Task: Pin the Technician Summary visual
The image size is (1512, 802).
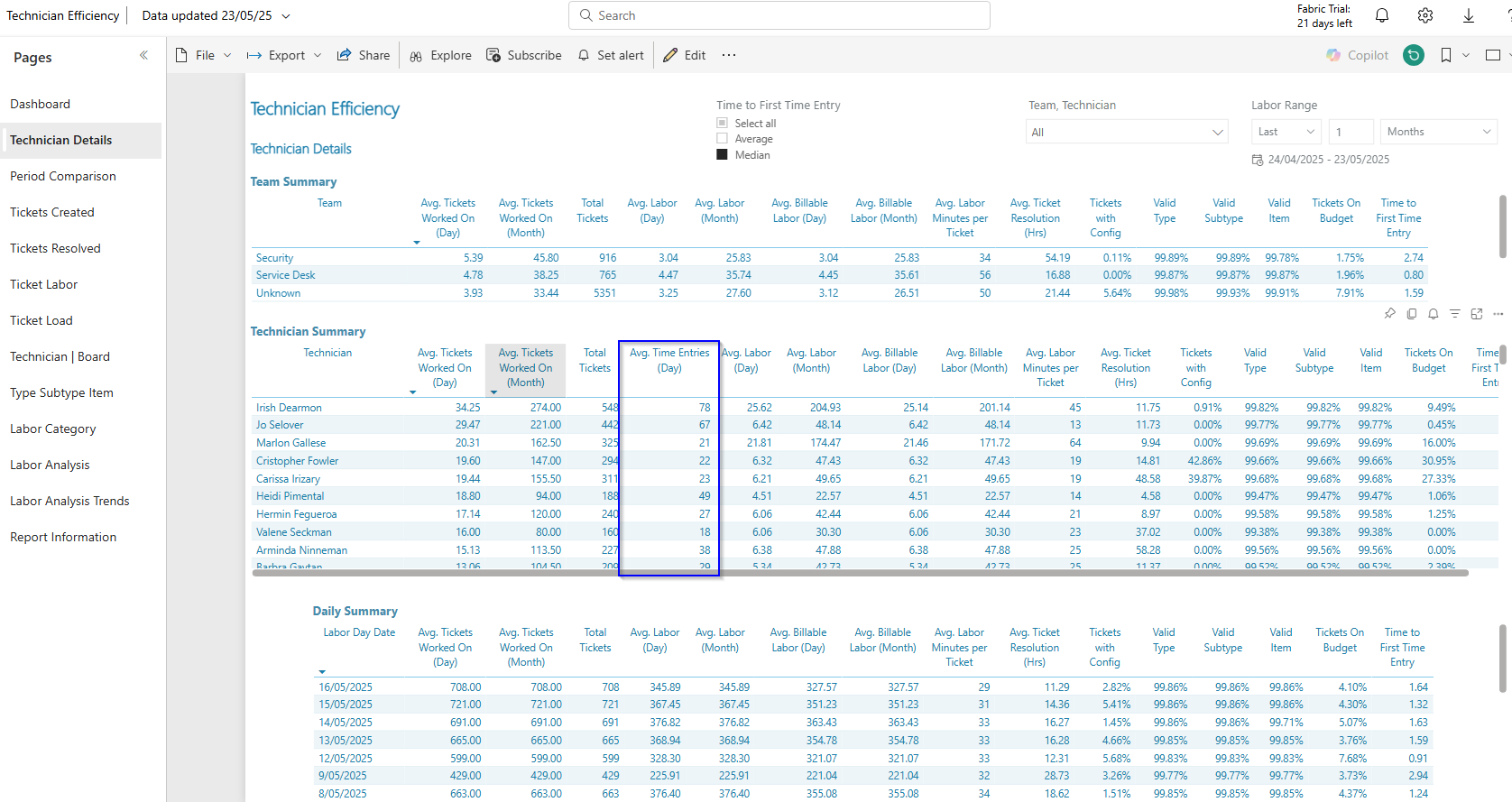Action: (1389, 314)
